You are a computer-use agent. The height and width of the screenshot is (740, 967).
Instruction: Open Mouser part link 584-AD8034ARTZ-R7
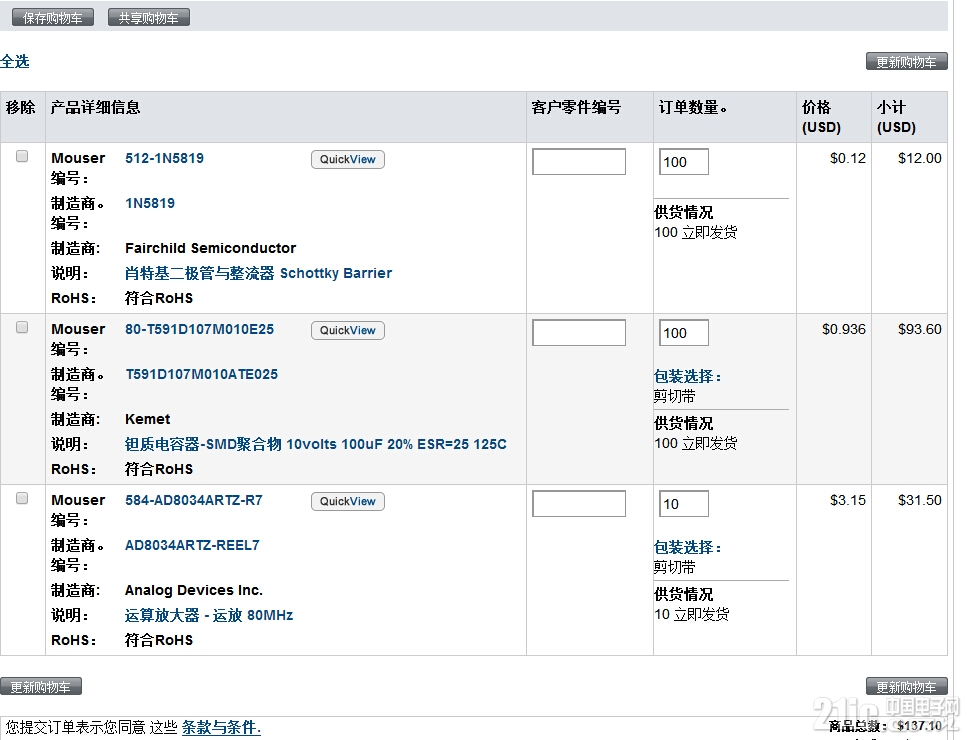[x=194, y=500]
